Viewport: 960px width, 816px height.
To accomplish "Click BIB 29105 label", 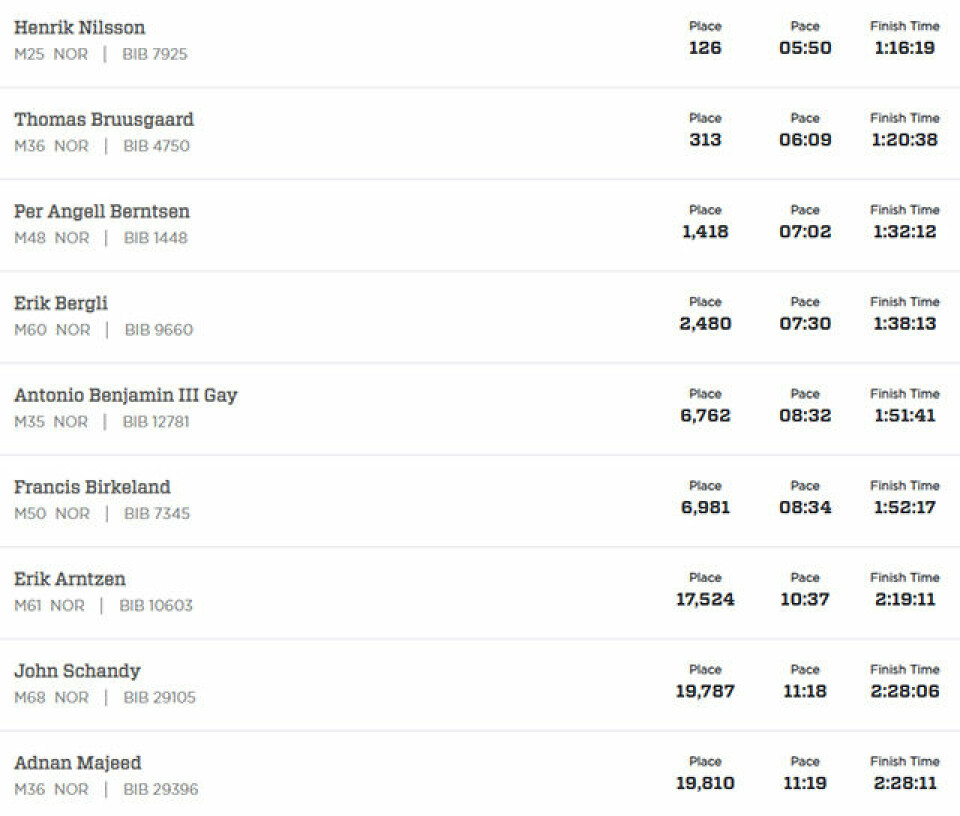I will pyautogui.click(x=159, y=697).
